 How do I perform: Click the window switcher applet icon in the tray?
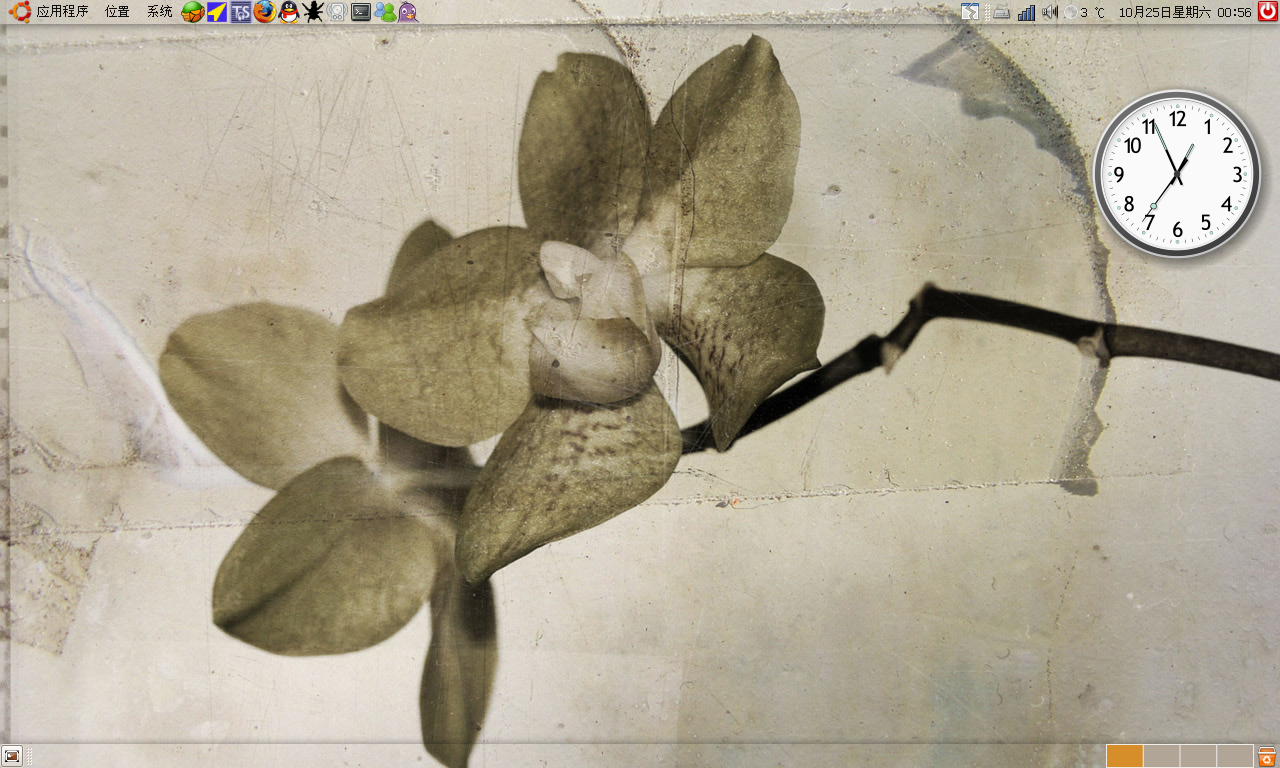click(970, 12)
